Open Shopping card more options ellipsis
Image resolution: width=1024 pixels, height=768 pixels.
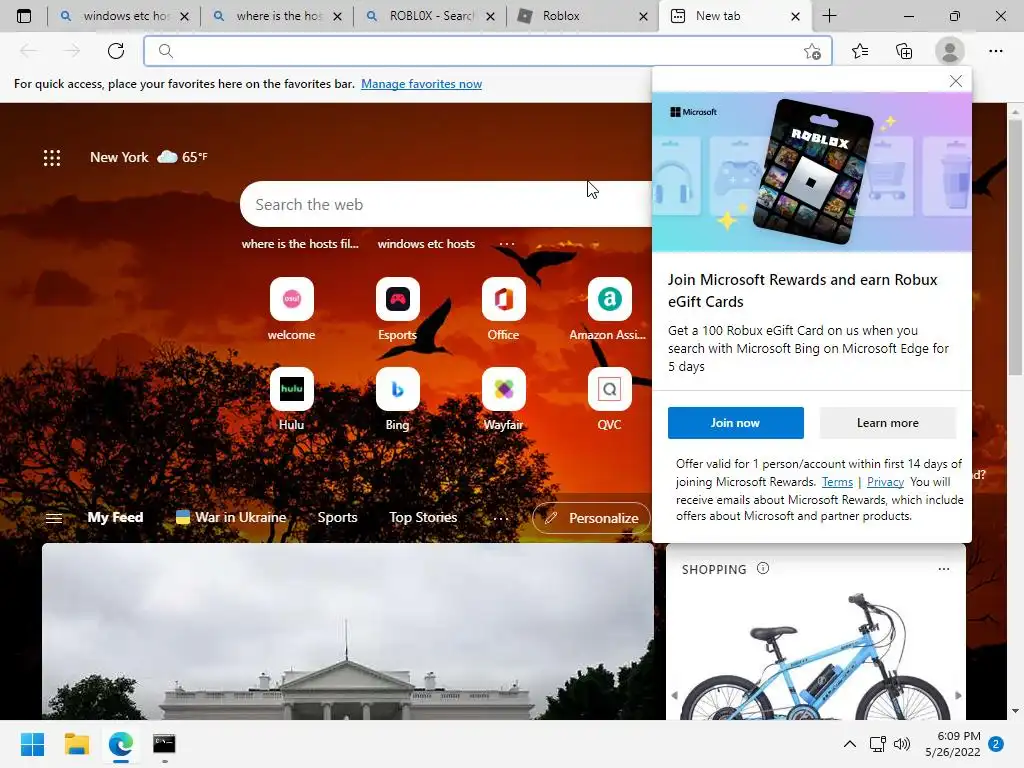(944, 569)
